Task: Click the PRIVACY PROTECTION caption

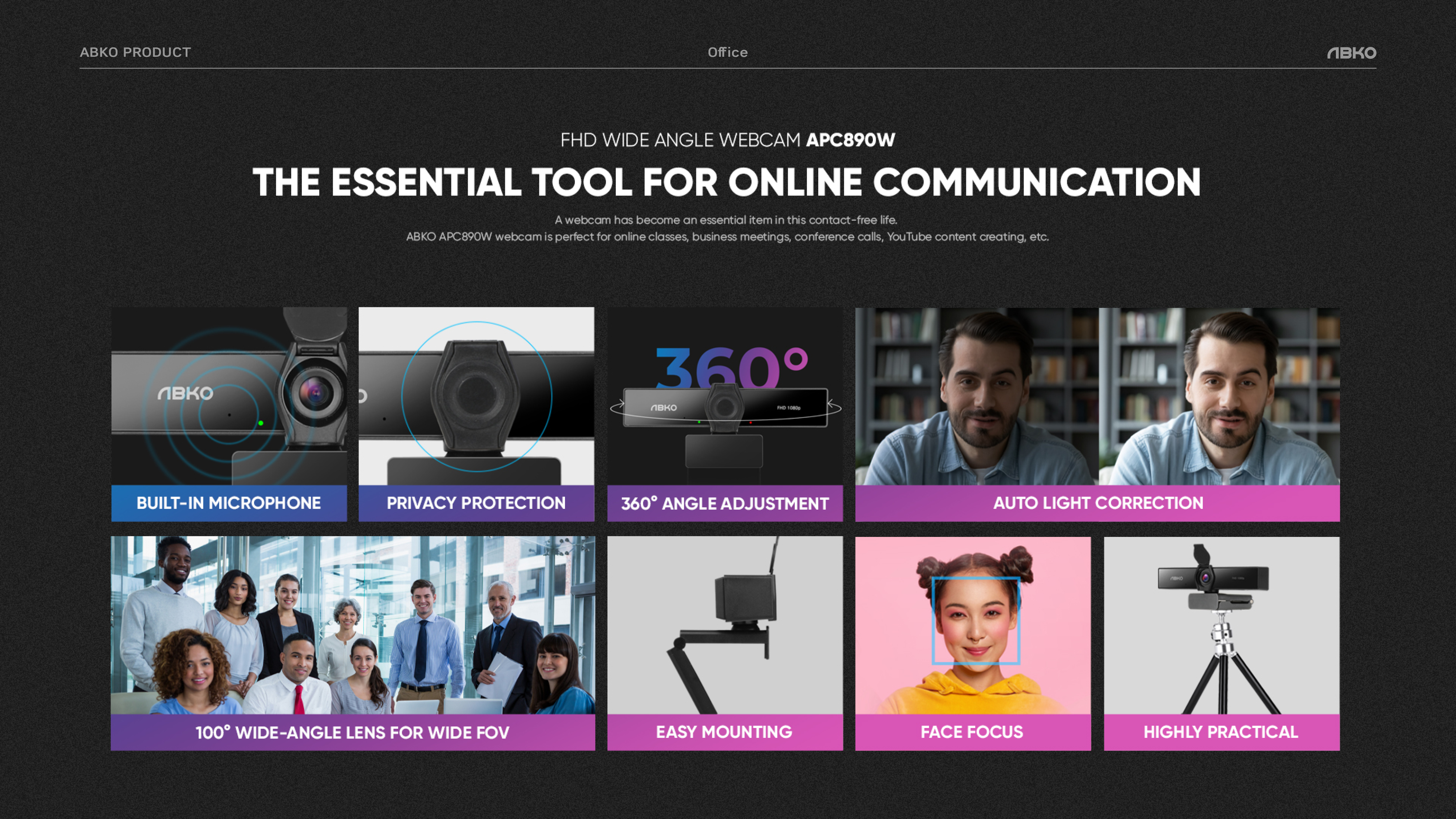Action: pos(476,503)
